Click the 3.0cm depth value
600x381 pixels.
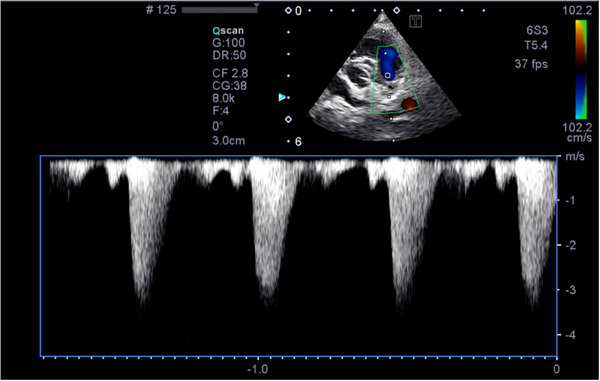click(228, 140)
